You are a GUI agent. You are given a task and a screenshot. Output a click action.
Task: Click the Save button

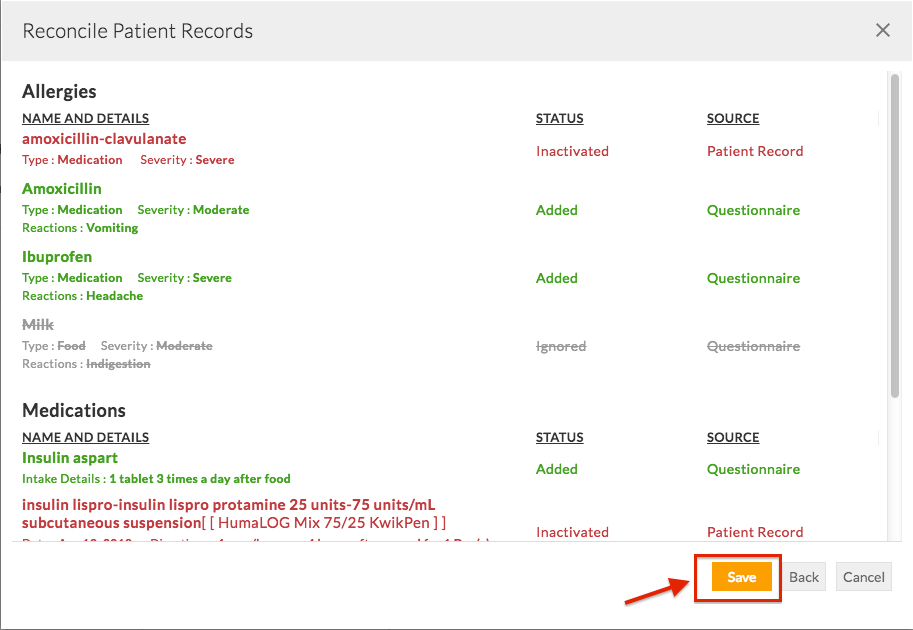739,577
